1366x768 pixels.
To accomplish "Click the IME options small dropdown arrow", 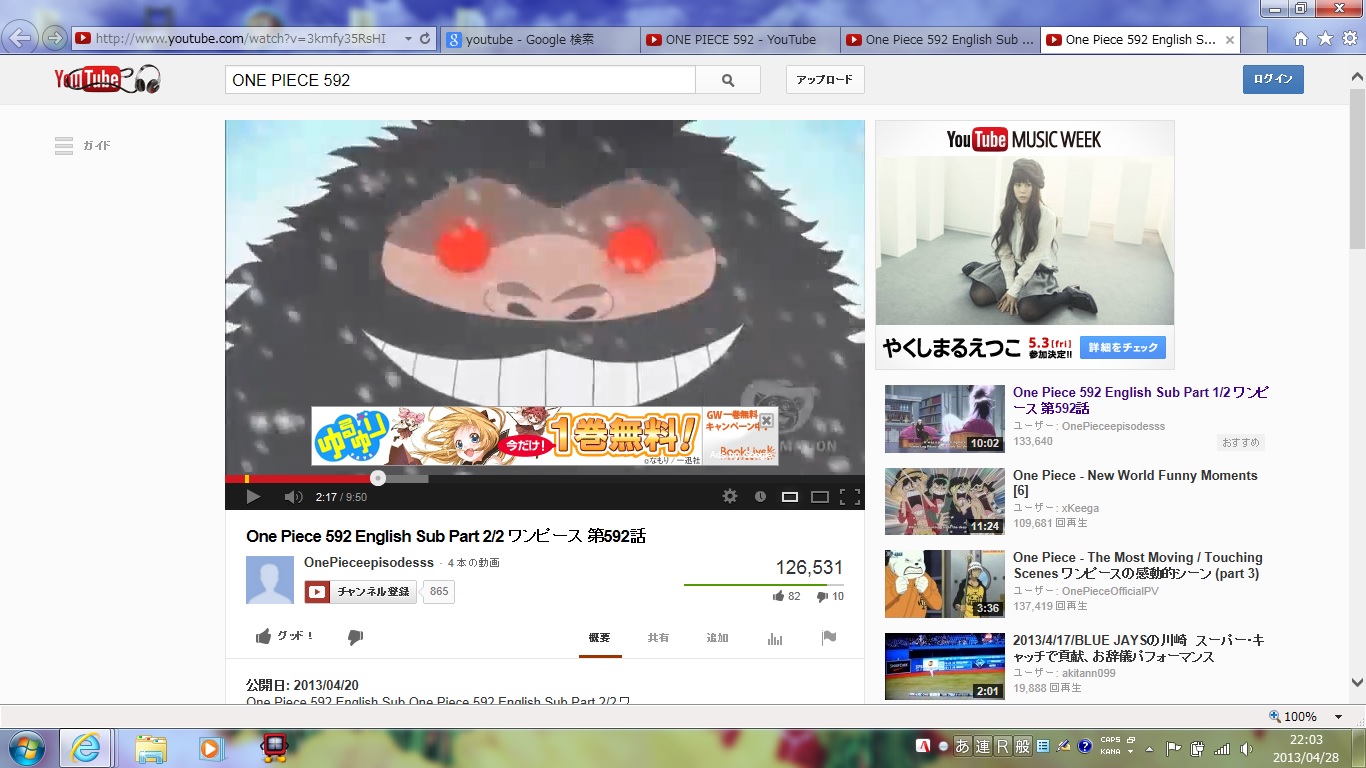I will click(1130, 751).
